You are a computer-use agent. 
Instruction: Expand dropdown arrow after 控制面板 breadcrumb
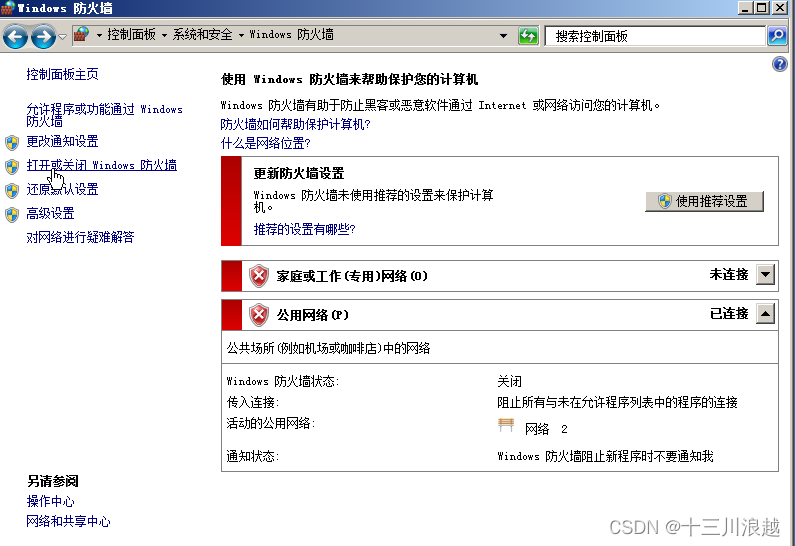point(164,35)
